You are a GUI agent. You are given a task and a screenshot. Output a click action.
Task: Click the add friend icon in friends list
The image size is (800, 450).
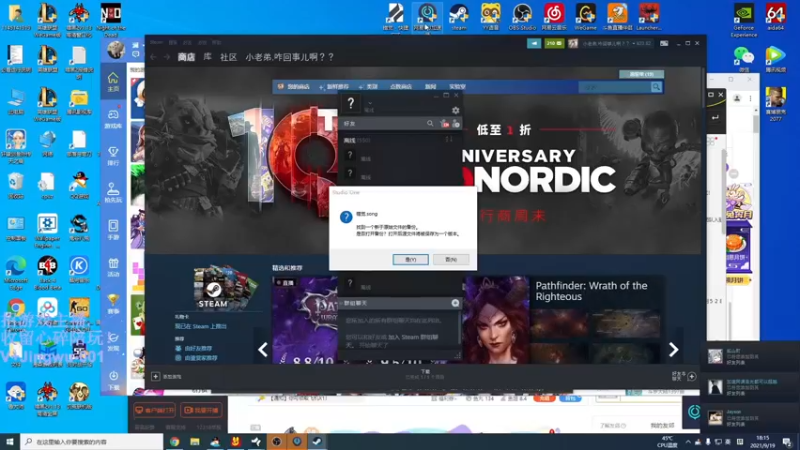456,123
